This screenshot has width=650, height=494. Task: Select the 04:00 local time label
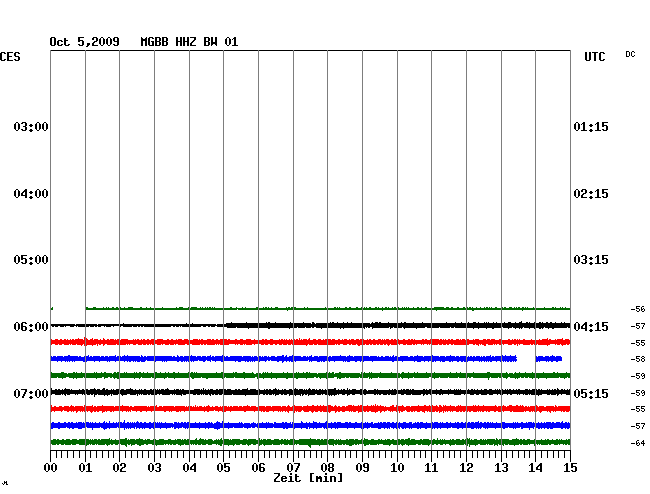(31, 194)
